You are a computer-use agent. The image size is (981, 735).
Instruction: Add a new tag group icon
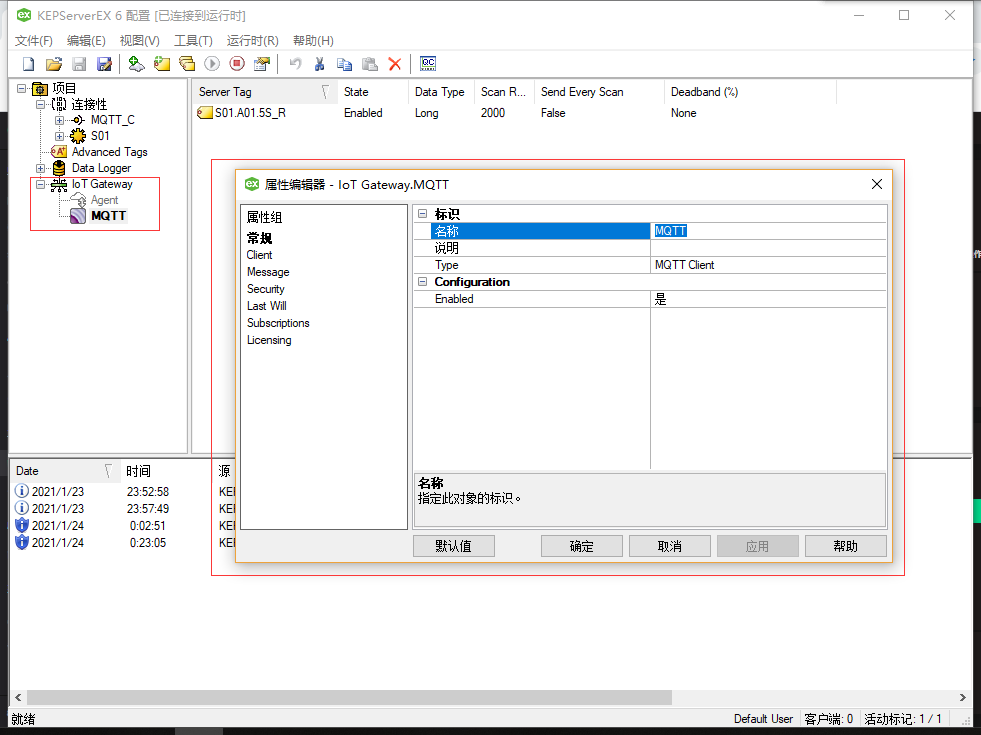[186, 64]
